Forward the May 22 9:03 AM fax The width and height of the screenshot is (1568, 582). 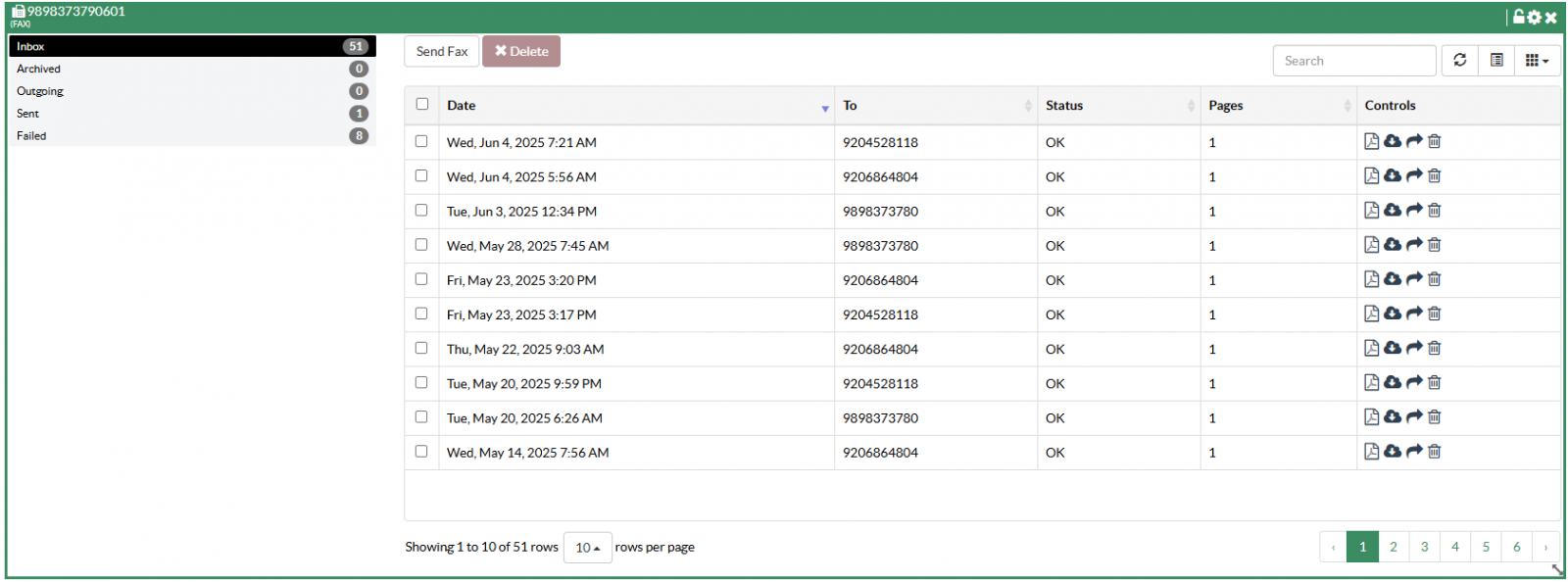[1414, 348]
